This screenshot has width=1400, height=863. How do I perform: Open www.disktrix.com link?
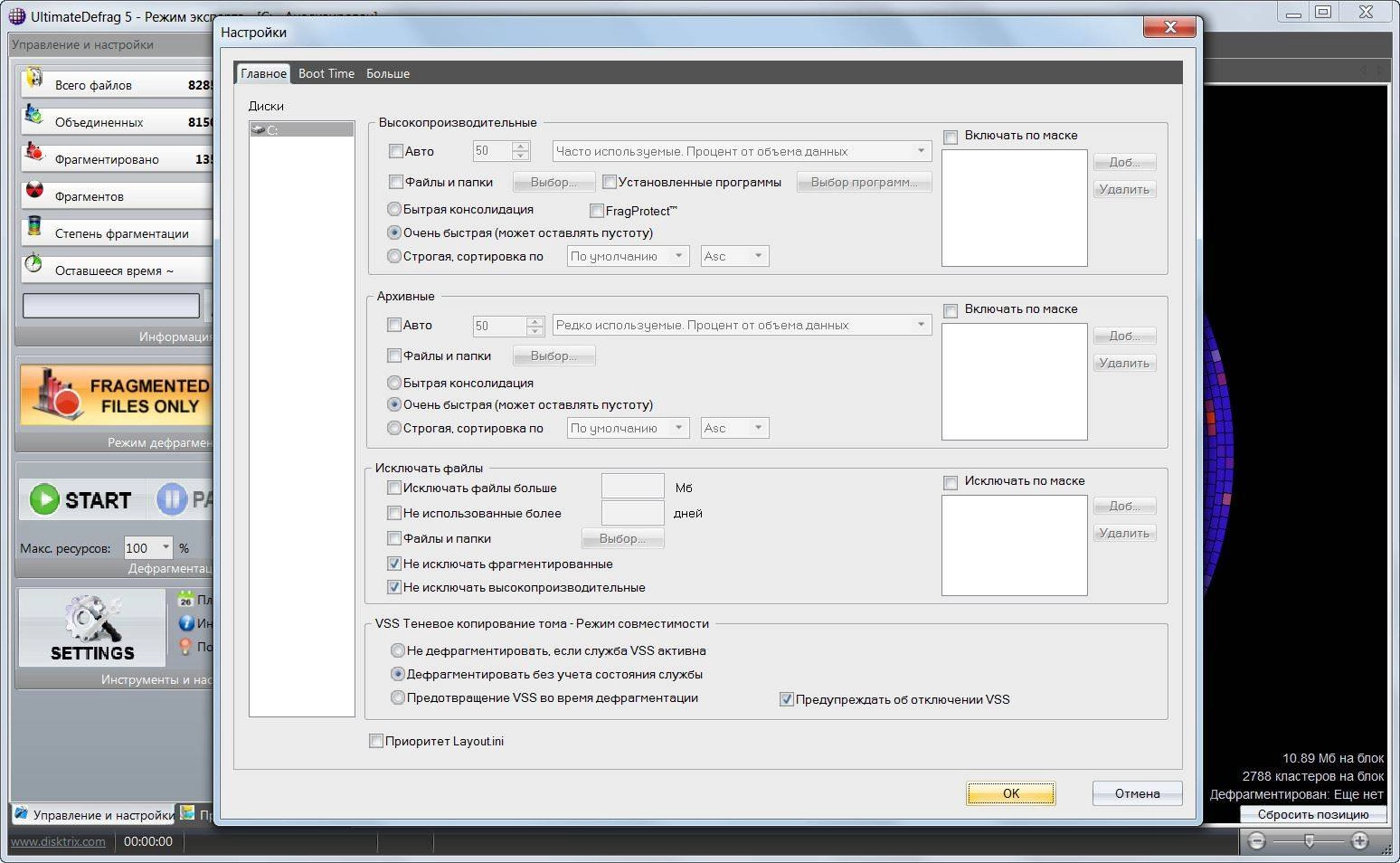tap(58, 841)
